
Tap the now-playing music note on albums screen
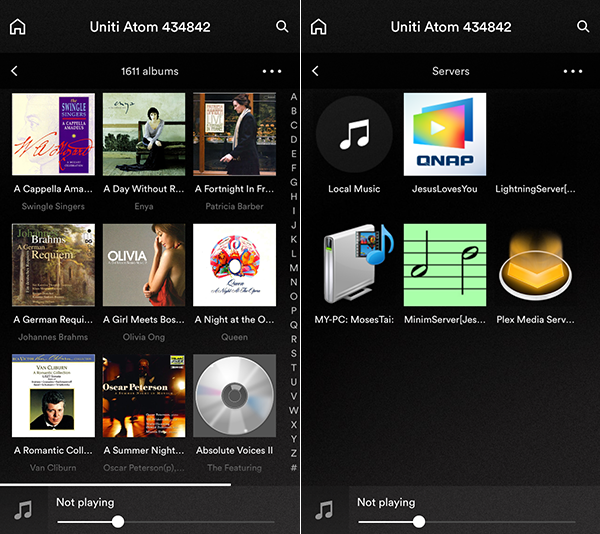coord(23,510)
